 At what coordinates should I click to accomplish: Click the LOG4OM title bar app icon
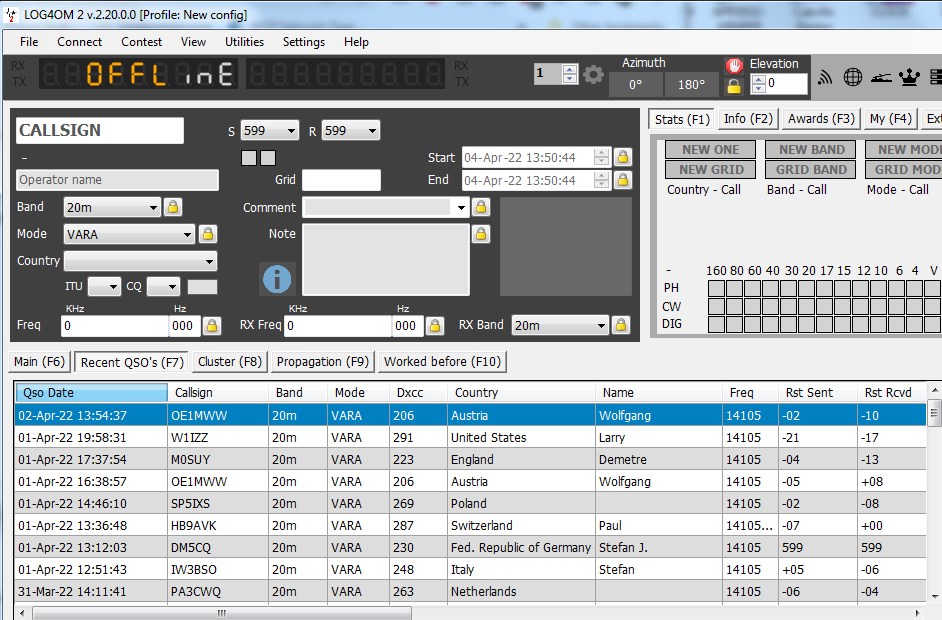click(11, 15)
